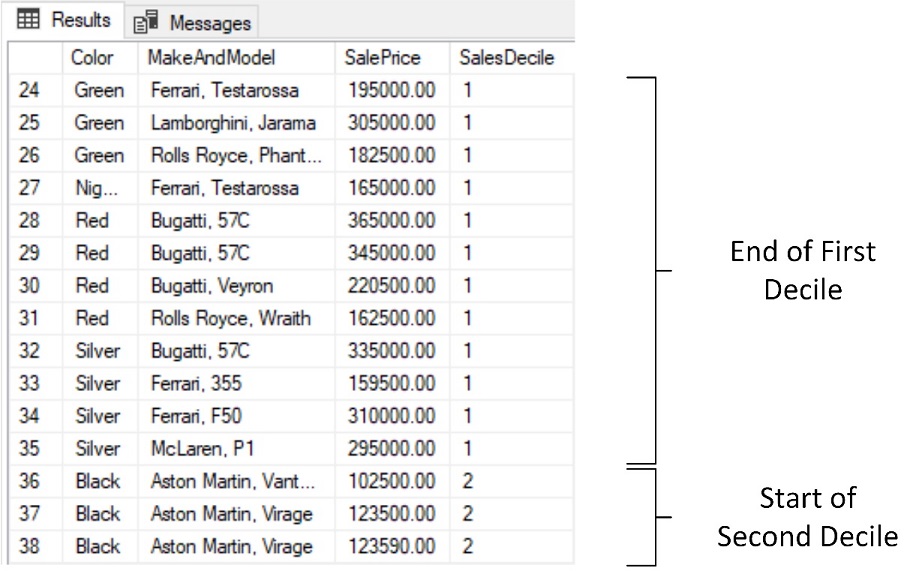Select row 24 via its row header
This screenshot has height=571, width=916.
[x=30, y=91]
